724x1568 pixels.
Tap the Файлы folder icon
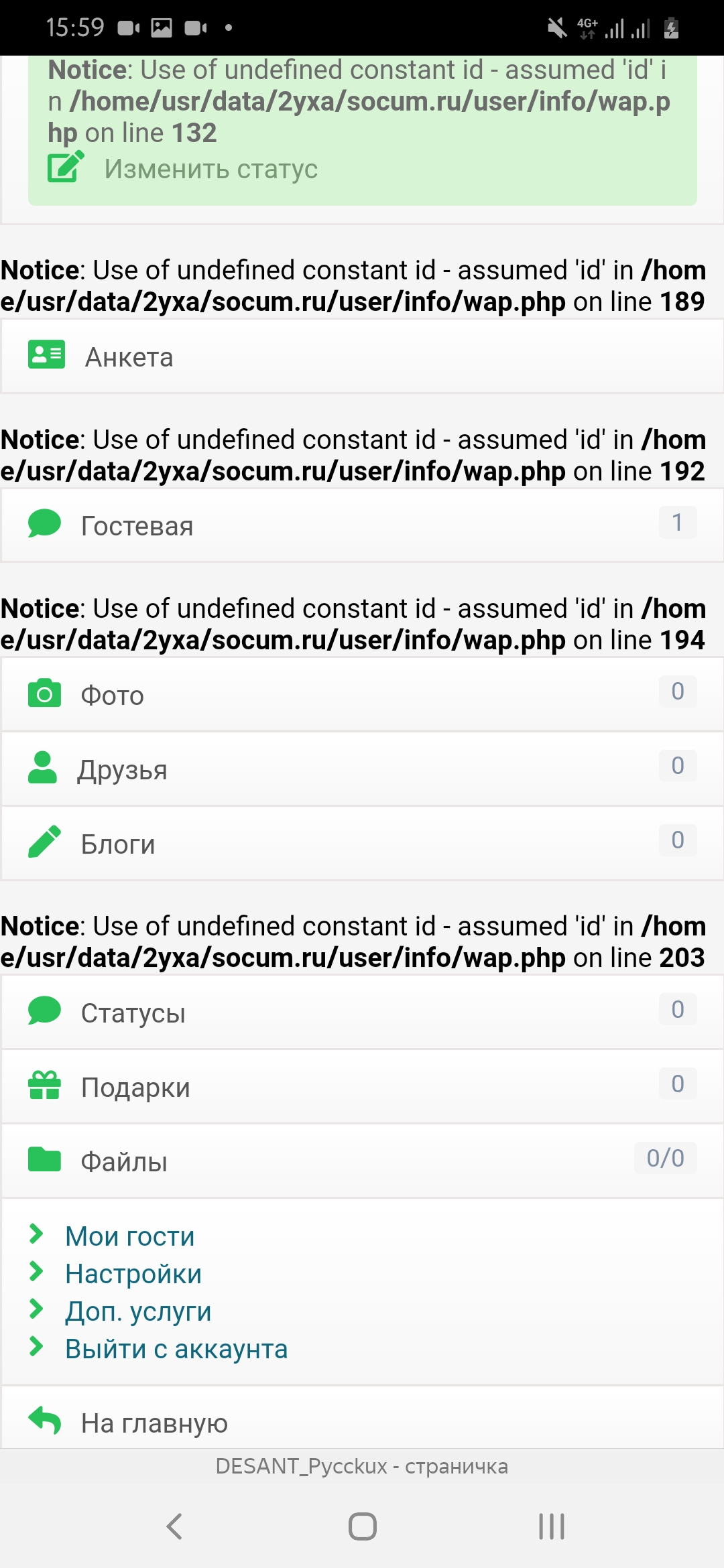pyautogui.click(x=44, y=1159)
